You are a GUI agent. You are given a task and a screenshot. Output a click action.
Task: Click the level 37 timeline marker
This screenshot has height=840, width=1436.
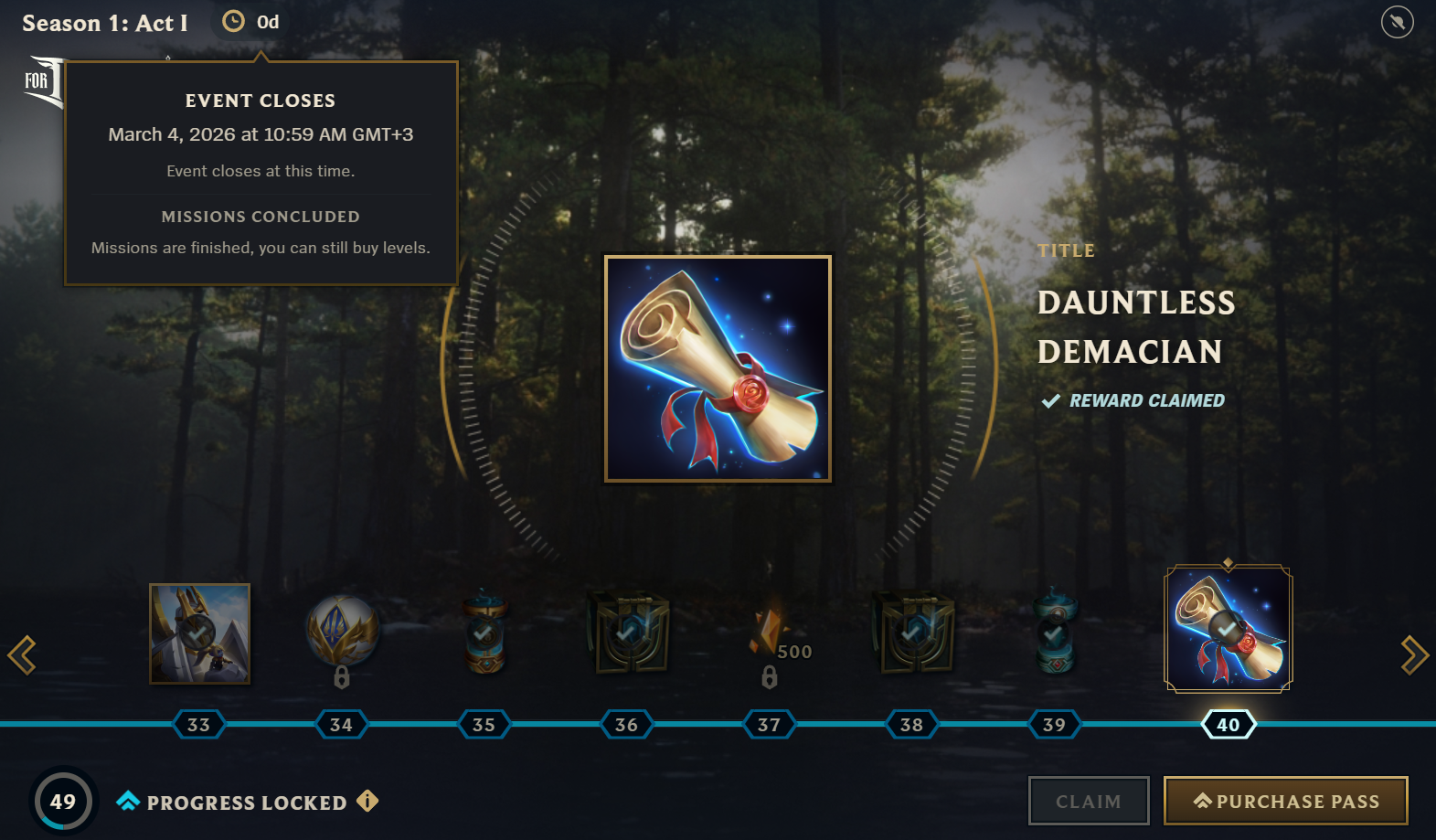pyautogui.click(x=769, y=725)
